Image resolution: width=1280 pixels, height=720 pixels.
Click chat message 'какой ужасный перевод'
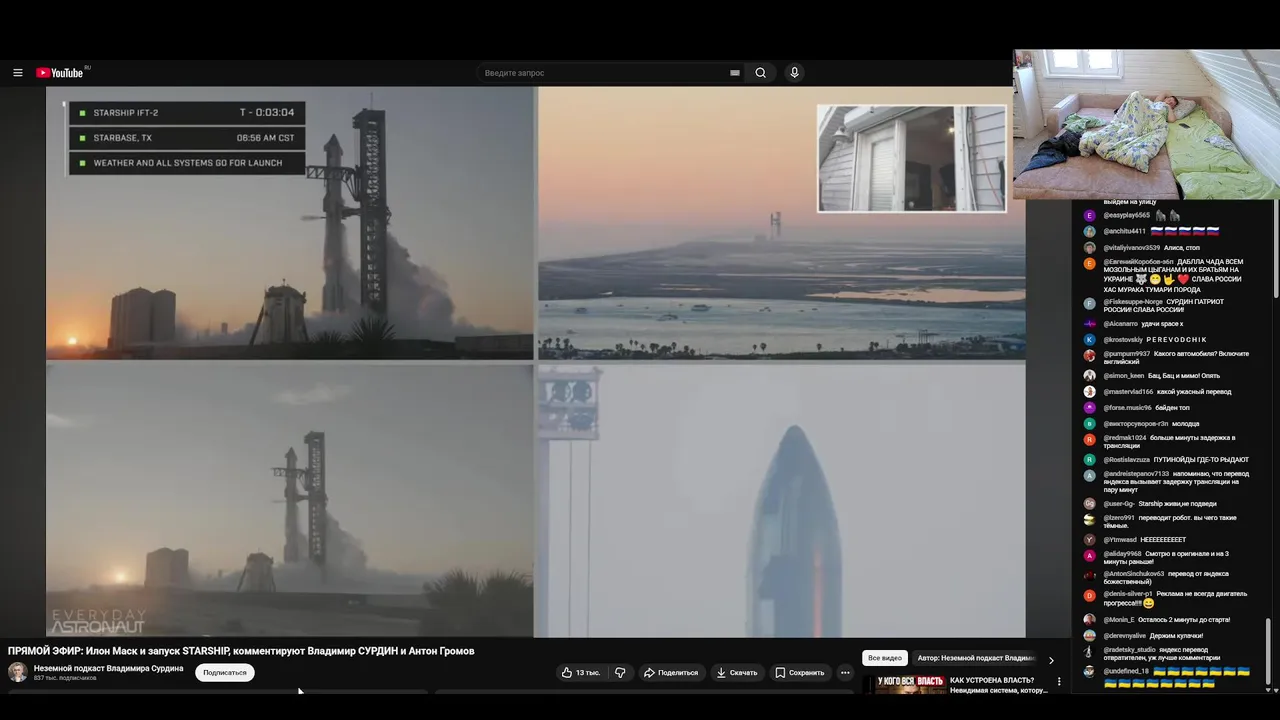(1194, 392)
